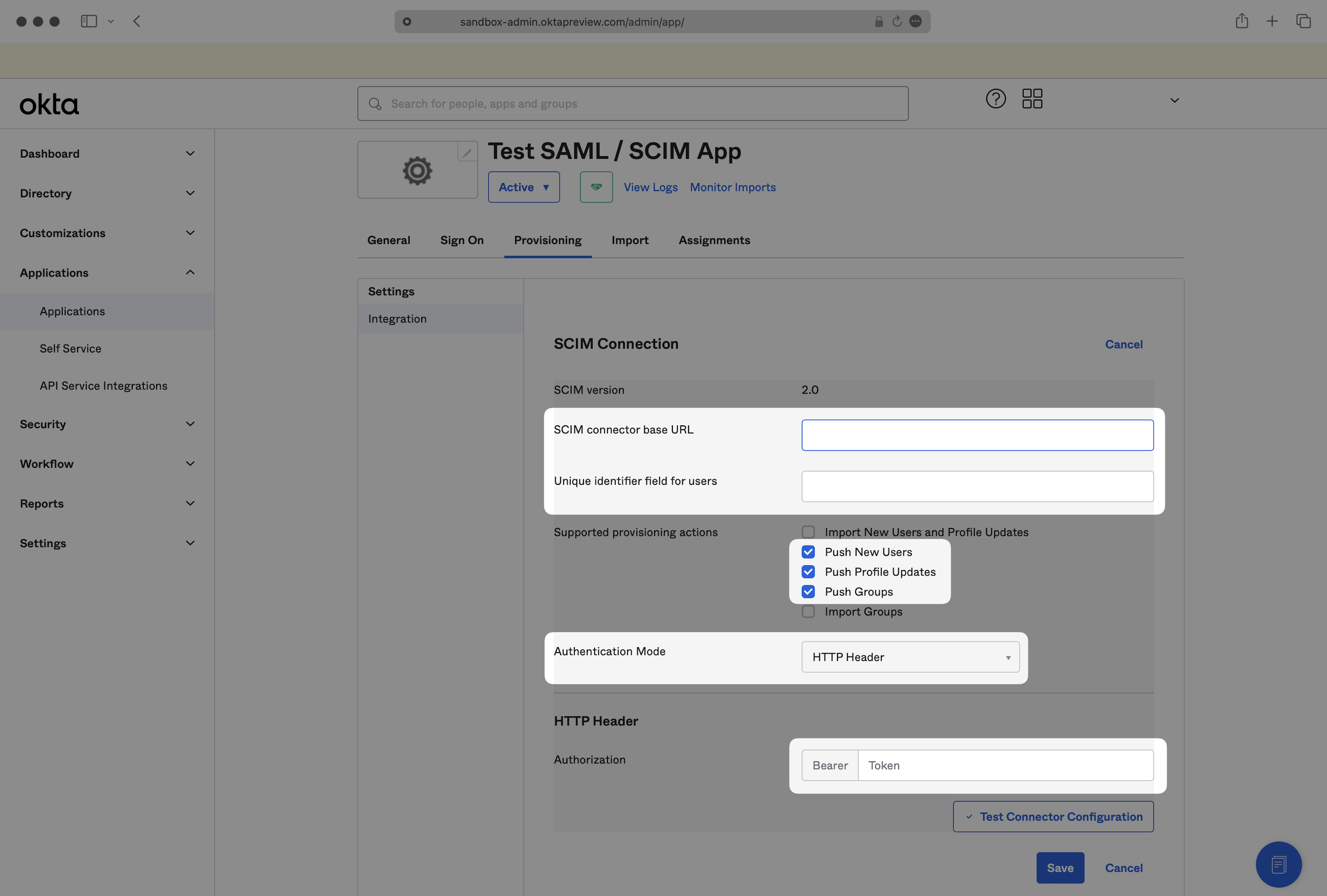This screenshot has width=1327, height=896.
Task: Open the View Logs link
Action: click(x=650, y=187)
